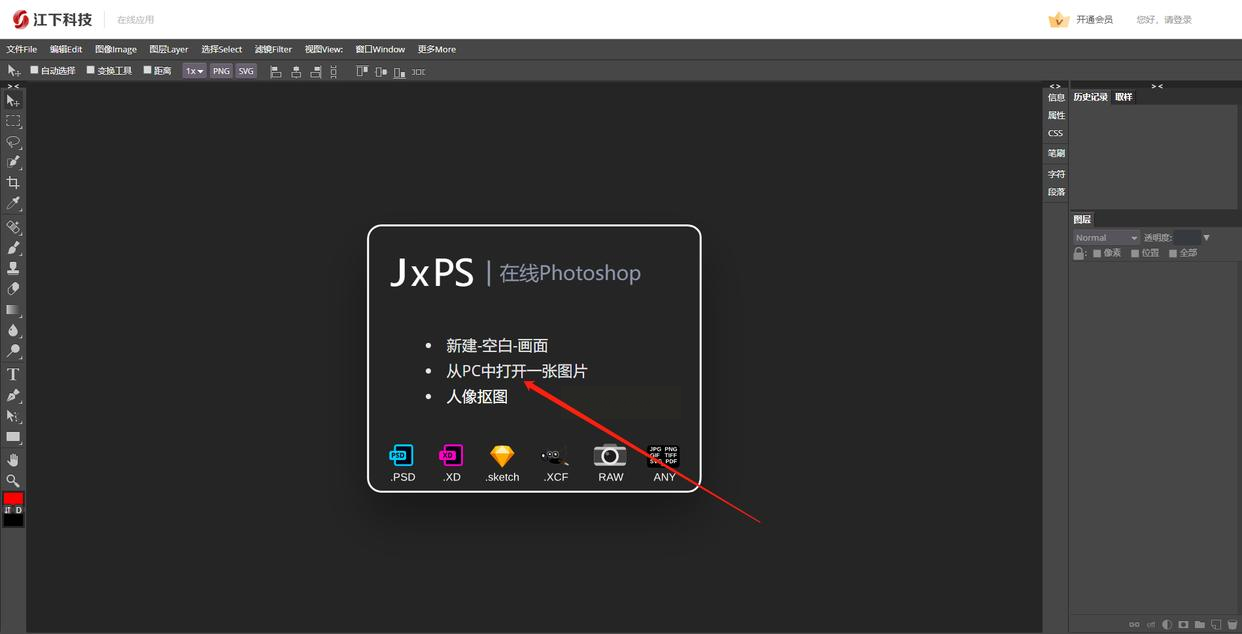Click the delete layer trash icon
This screenshot has width=1242, height=634.
(1232, 625)
